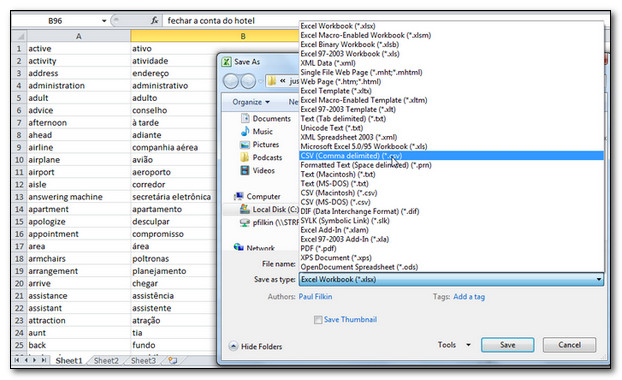622x380 pixels.
Task: Select CSV (Comma delimited) (*.csv) option
Action: [451, 155]
